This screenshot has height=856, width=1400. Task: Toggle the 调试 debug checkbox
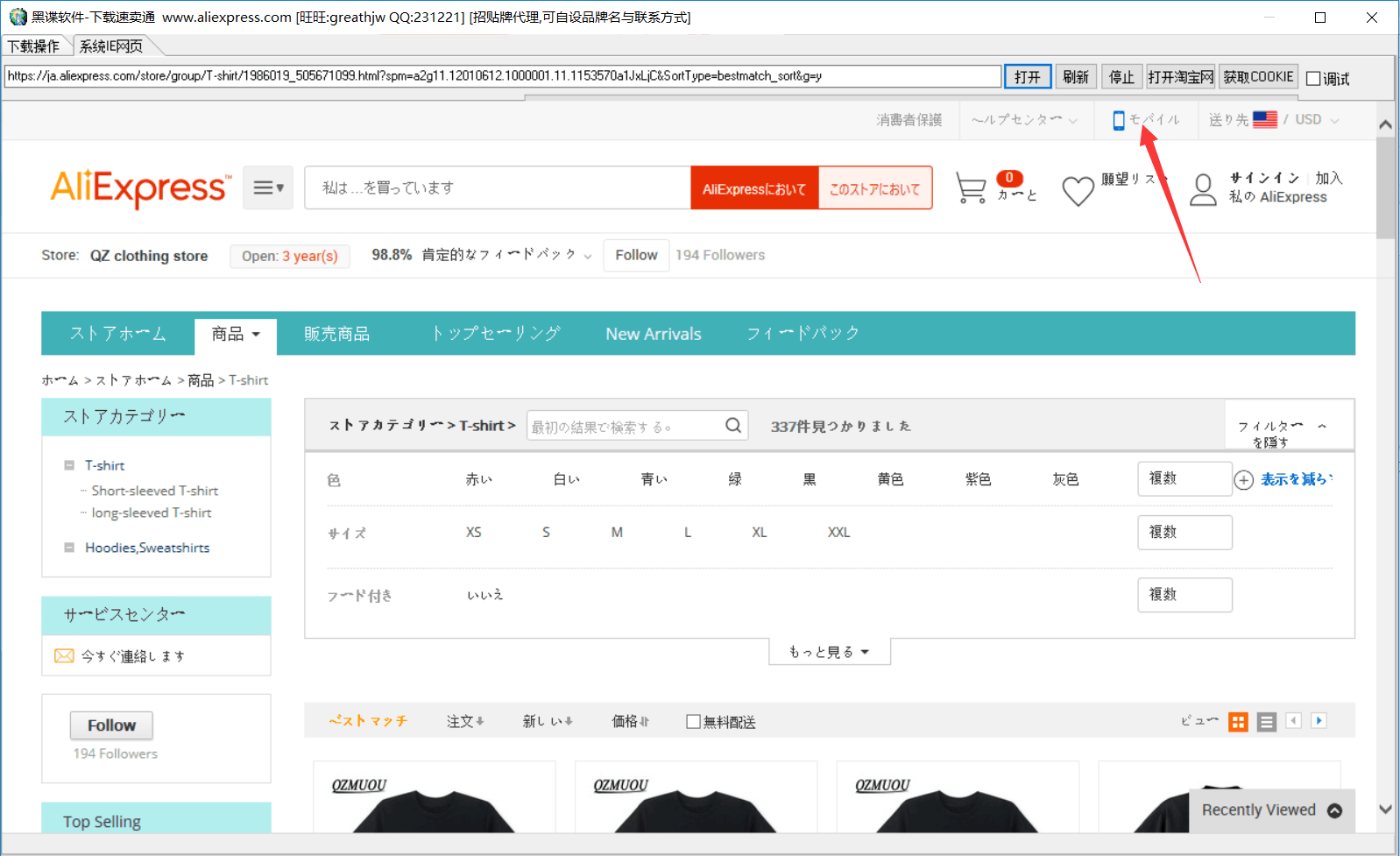(x=1313, y=79)
